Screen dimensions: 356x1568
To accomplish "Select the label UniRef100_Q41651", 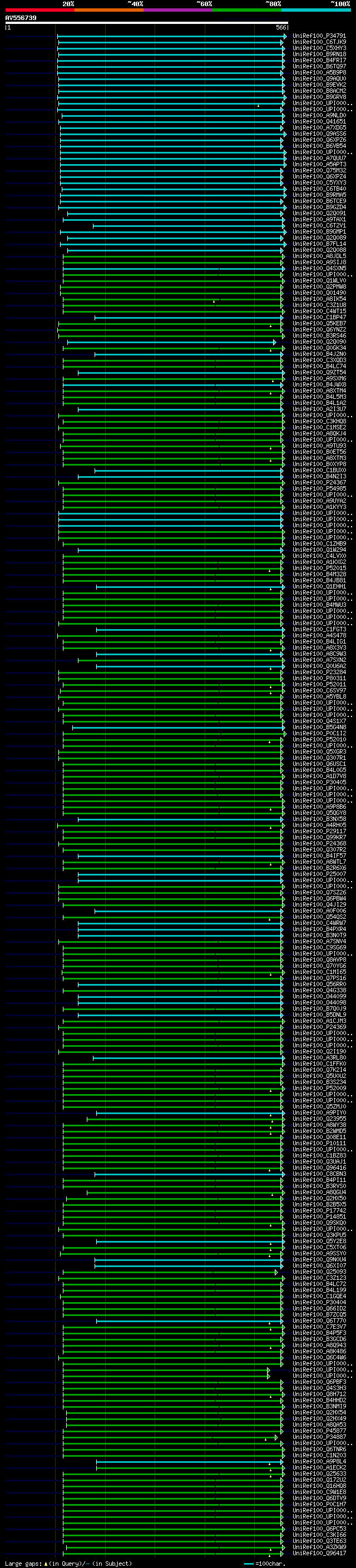I will tap(319, 122).
